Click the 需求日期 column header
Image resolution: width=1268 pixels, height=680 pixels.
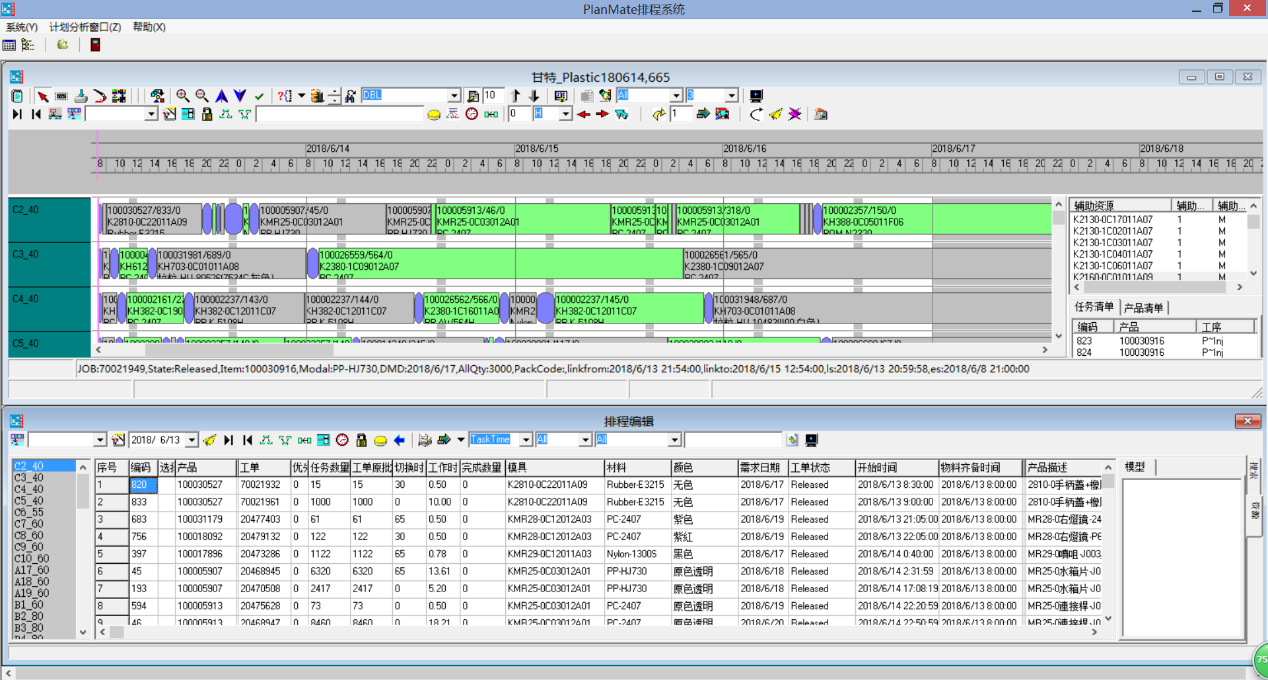click(x=761, y=468)
